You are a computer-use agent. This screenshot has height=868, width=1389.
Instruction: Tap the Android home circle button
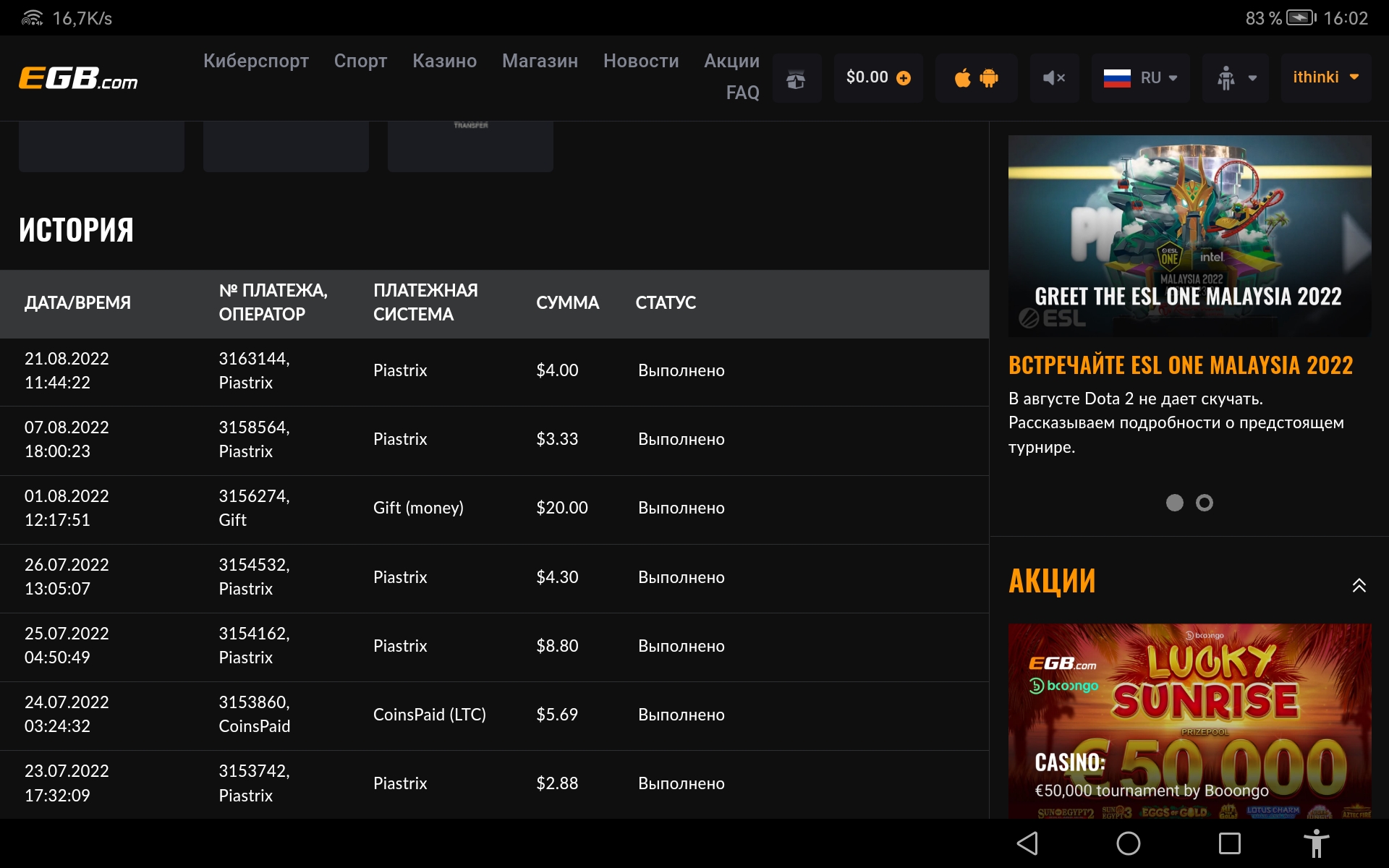(x=1129, y=843)
